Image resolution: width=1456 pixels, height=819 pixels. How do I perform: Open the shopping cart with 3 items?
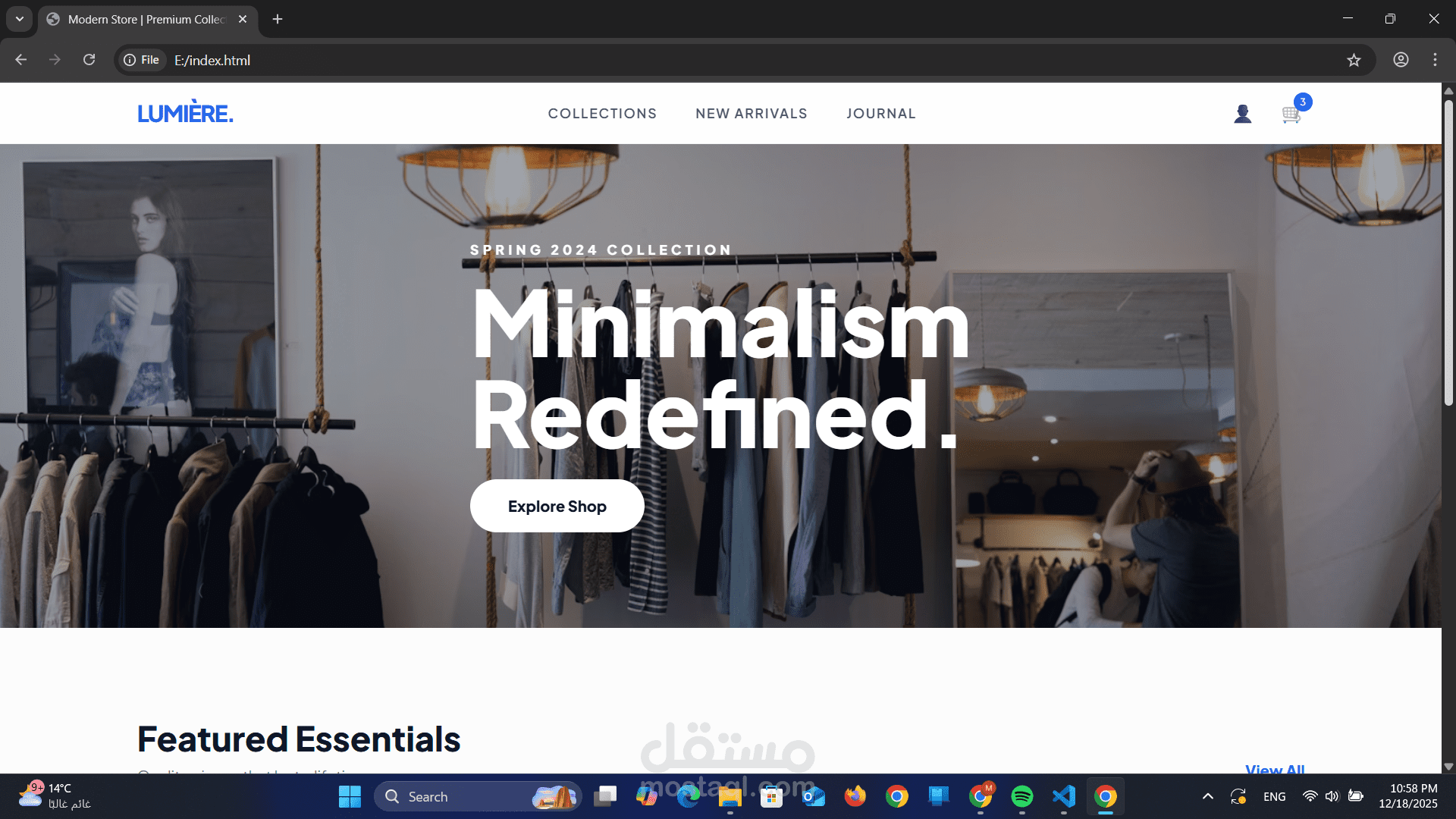pyautogui.click(x=1291, y=115)
